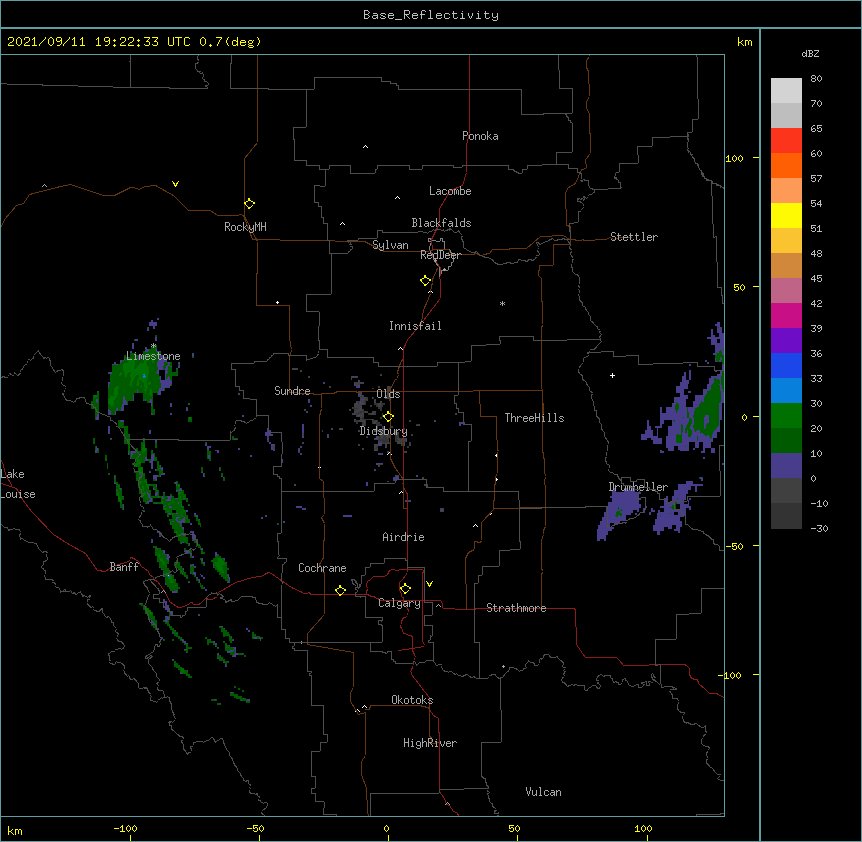This screenshot has width=862, height=842.
Task: Click the Okotoks map label
Action: click(x=412, y=700)
